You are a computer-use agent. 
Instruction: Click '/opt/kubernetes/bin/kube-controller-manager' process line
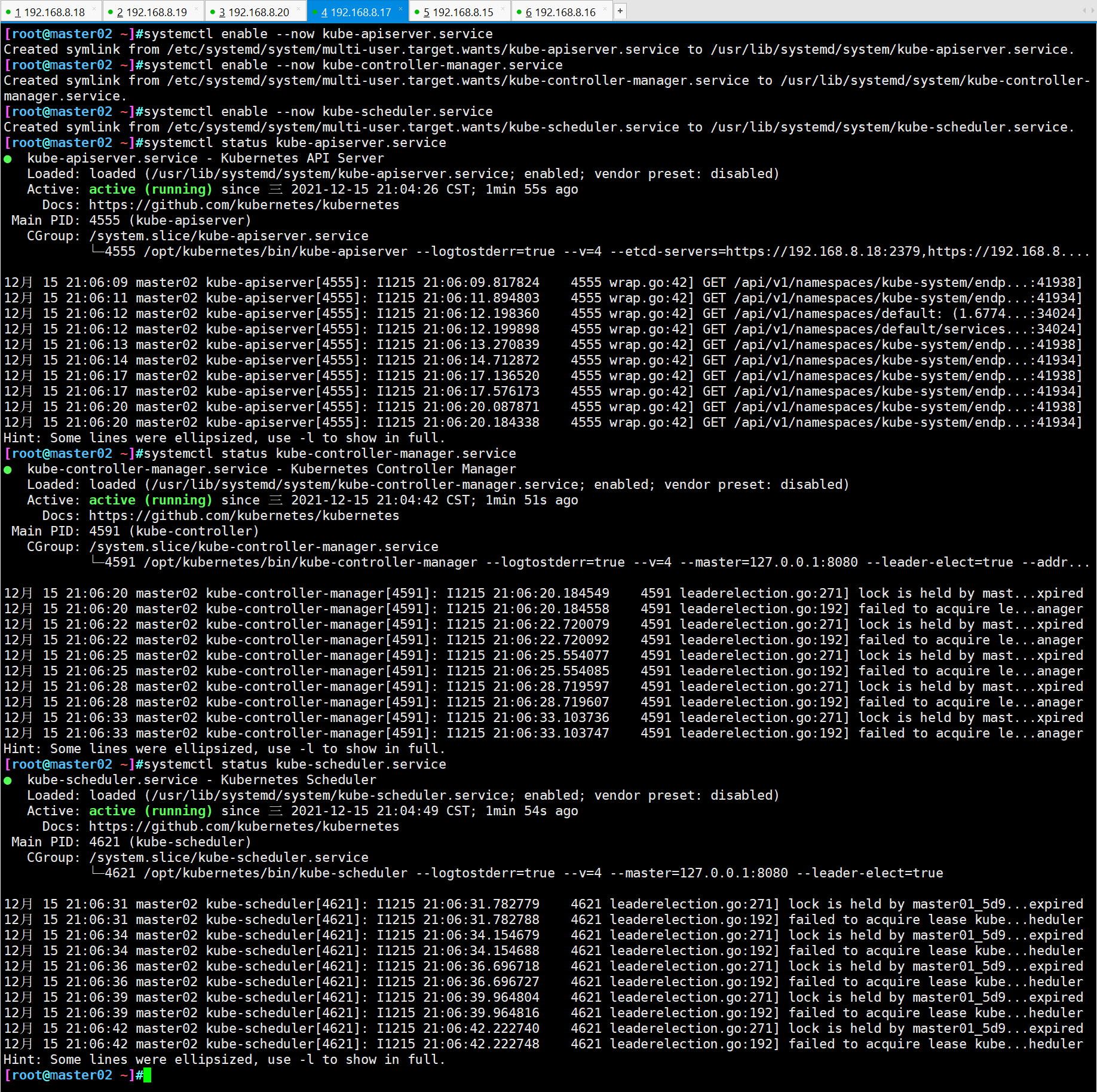click(591, 562)
